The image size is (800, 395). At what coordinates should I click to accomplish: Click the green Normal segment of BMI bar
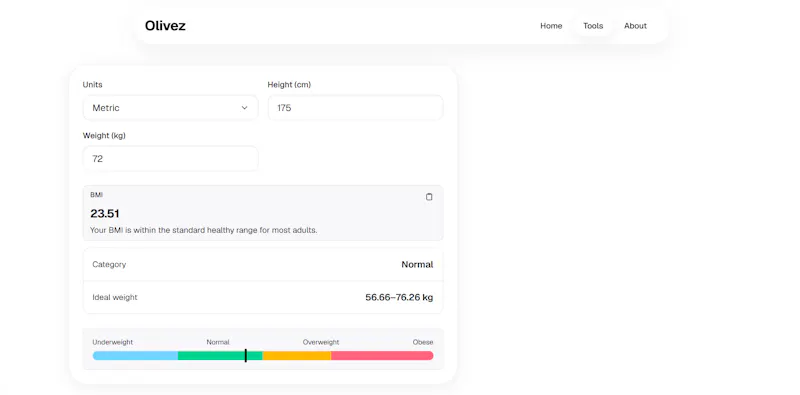pos(220,356)
